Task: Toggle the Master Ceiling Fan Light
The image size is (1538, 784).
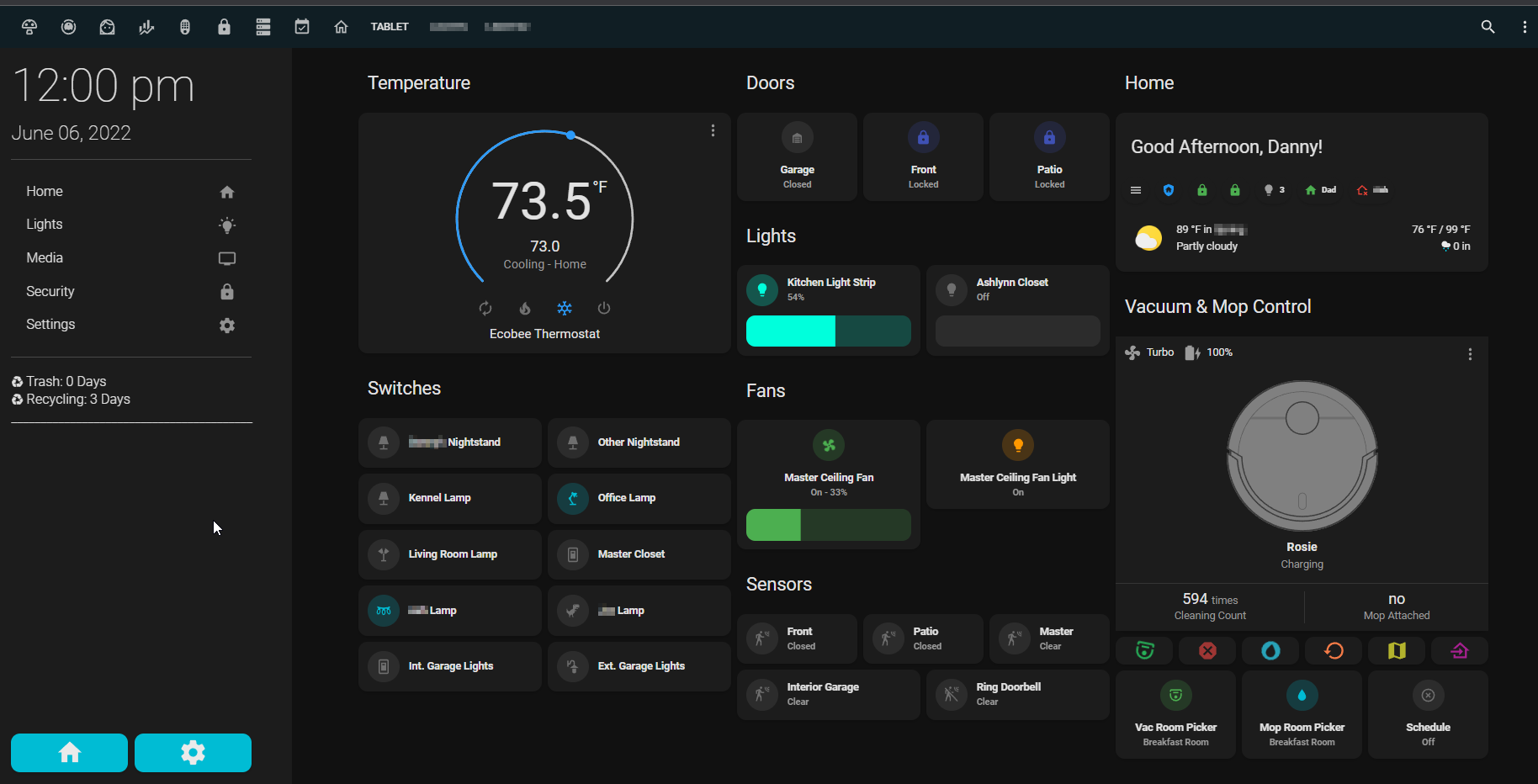Action: pos(1018,464)
